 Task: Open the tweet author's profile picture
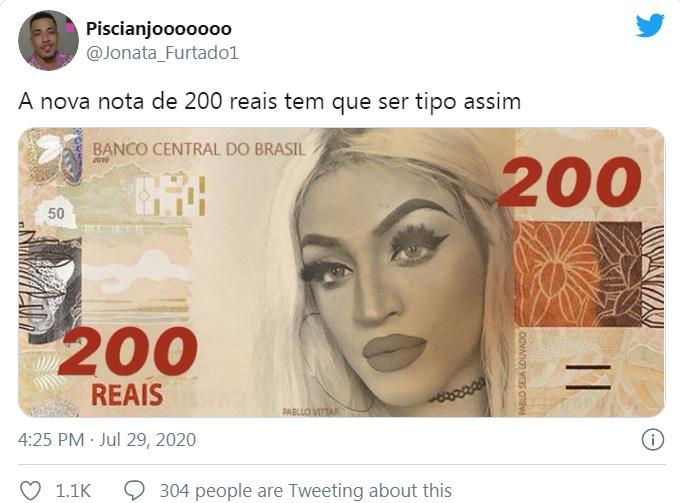click(48, 40)
